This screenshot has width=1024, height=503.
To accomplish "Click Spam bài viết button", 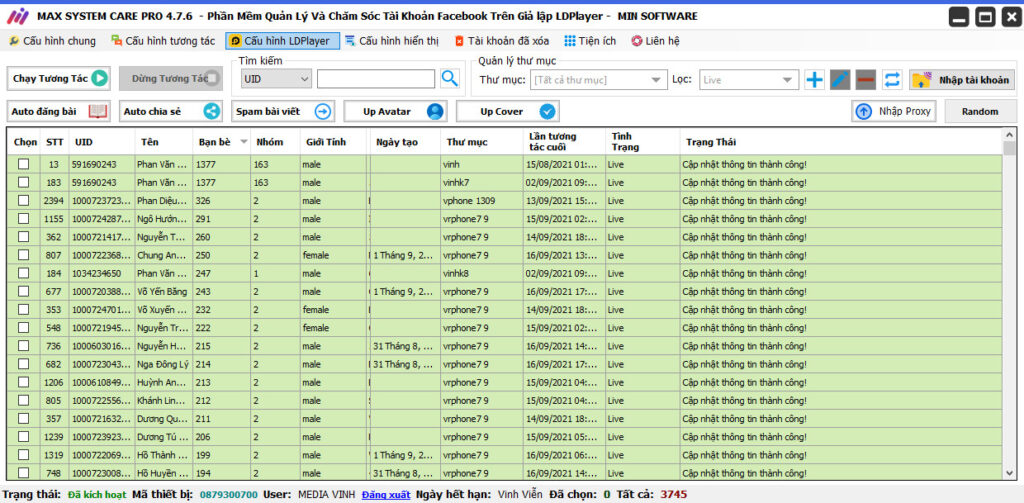I will (x=283, y=112).
